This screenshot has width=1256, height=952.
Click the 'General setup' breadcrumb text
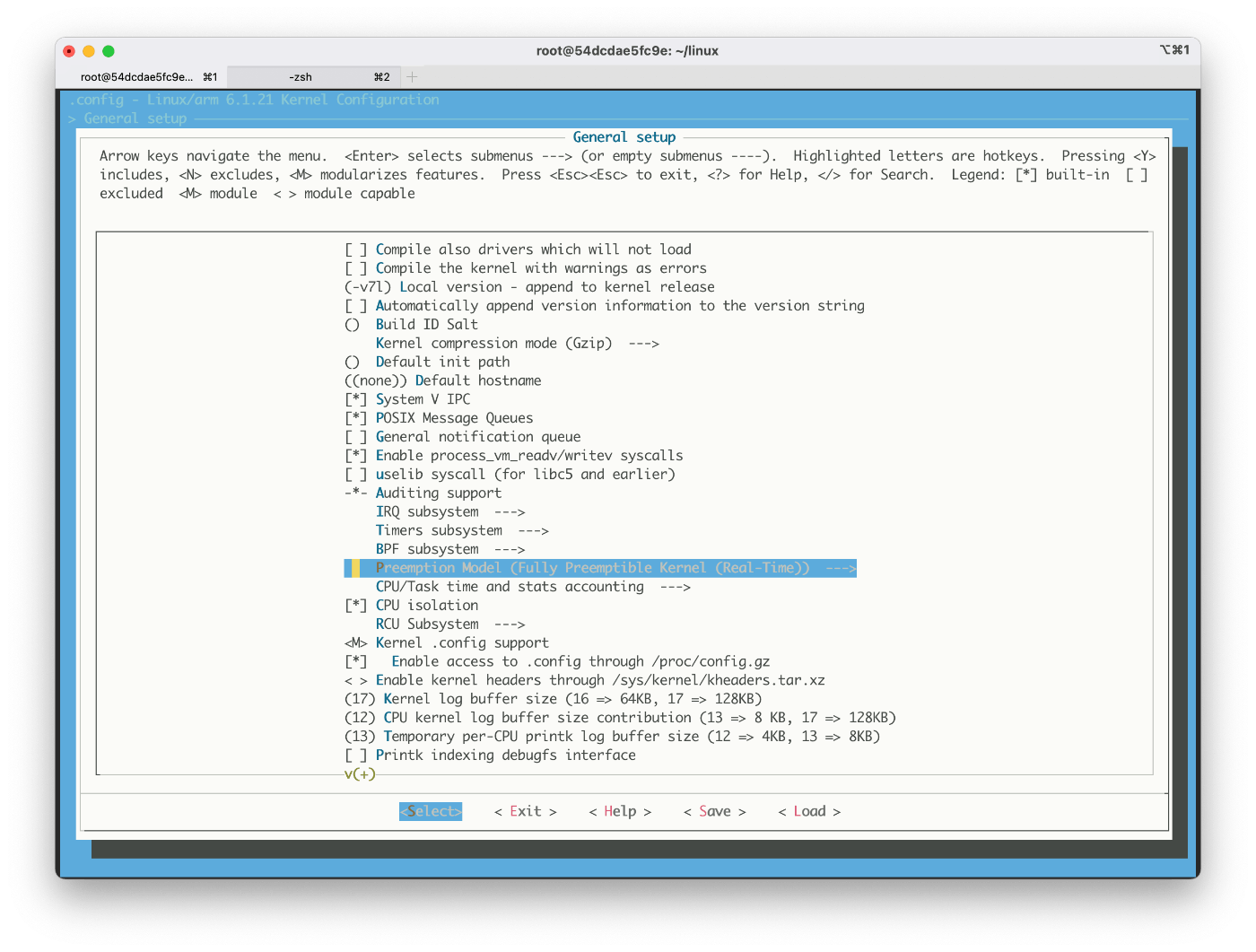point(135,118)
